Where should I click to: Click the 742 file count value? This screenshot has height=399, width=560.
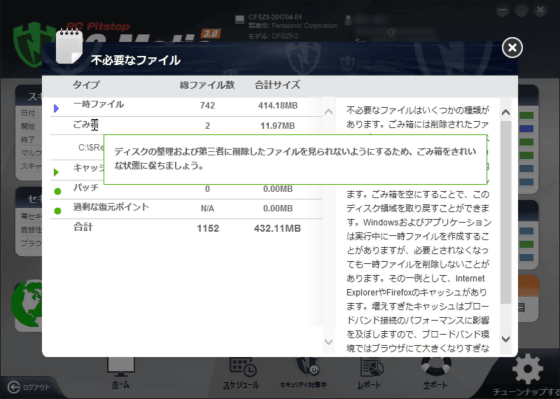[208, 106]
